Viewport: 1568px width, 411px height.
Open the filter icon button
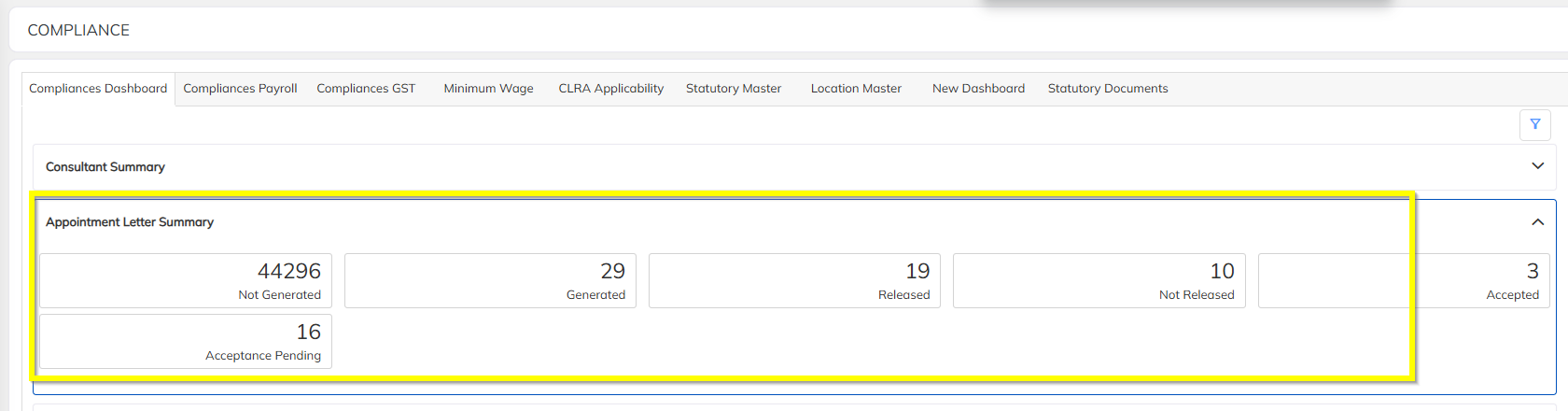[1535, 124]
